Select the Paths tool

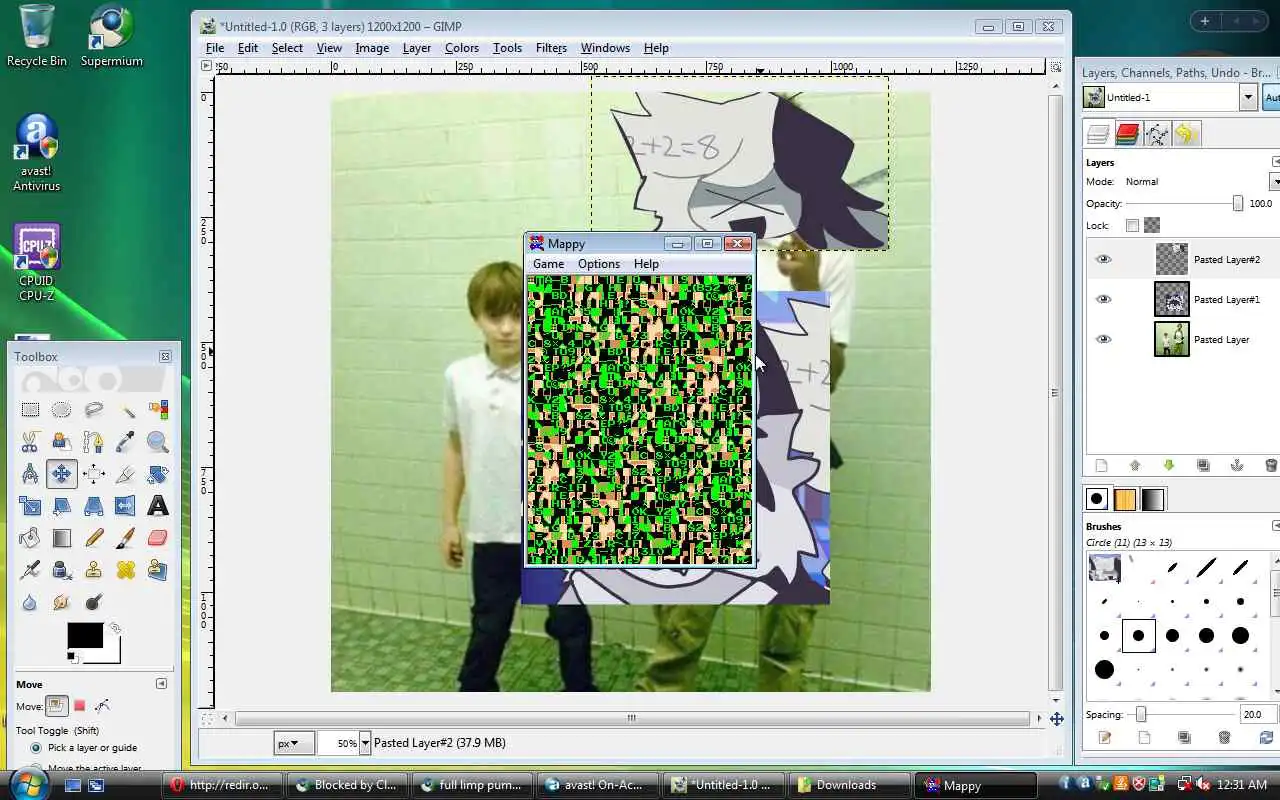pyautogui.click(x=94, y=442)
